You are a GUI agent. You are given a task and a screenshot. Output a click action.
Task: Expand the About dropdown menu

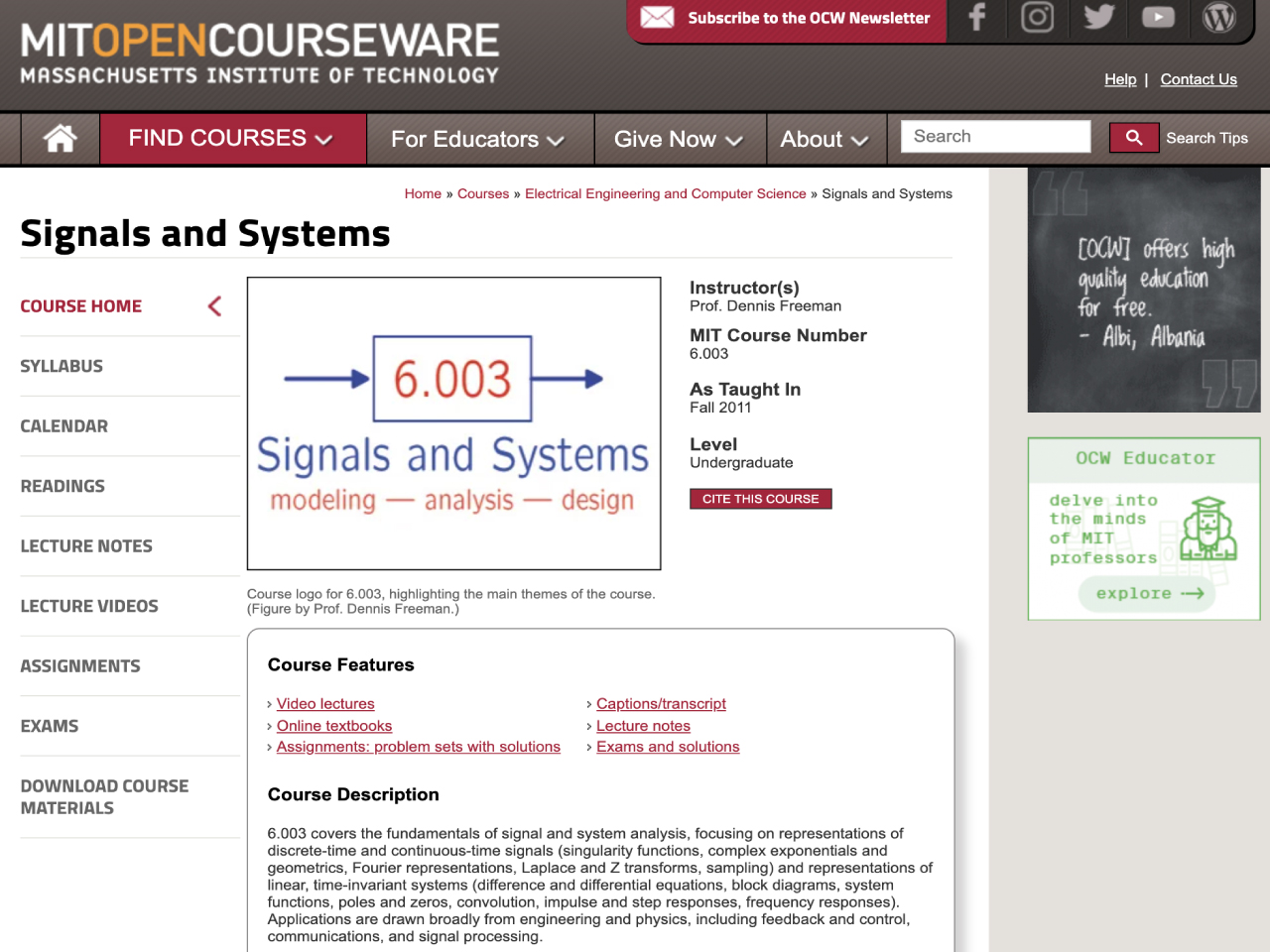825,139
